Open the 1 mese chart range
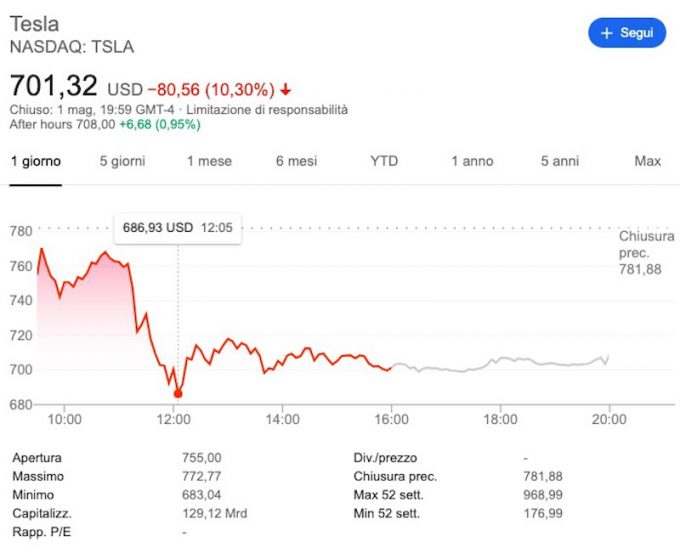The height and width of the screenshot is (548, 680). [209, 161]
